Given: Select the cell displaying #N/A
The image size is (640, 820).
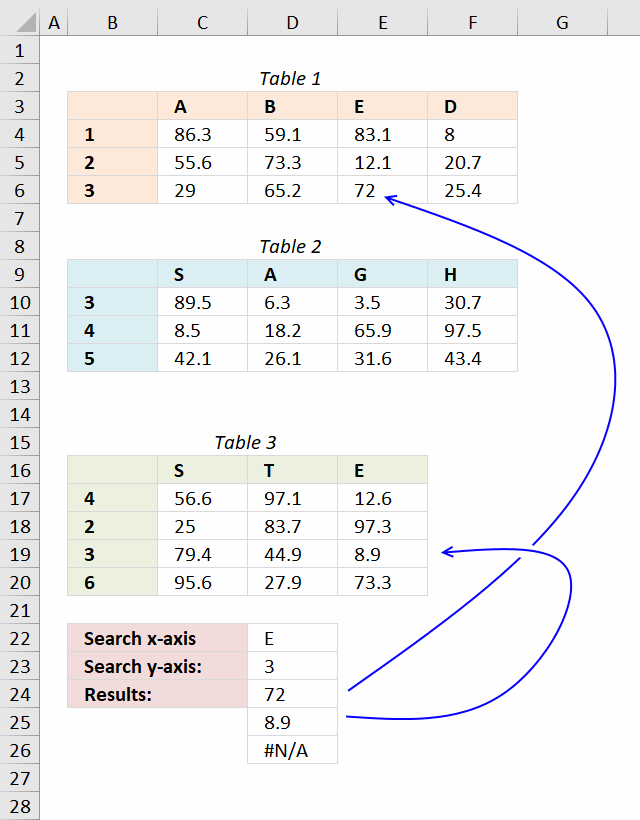Looking at the screenshot, I should tap(292, 750).
